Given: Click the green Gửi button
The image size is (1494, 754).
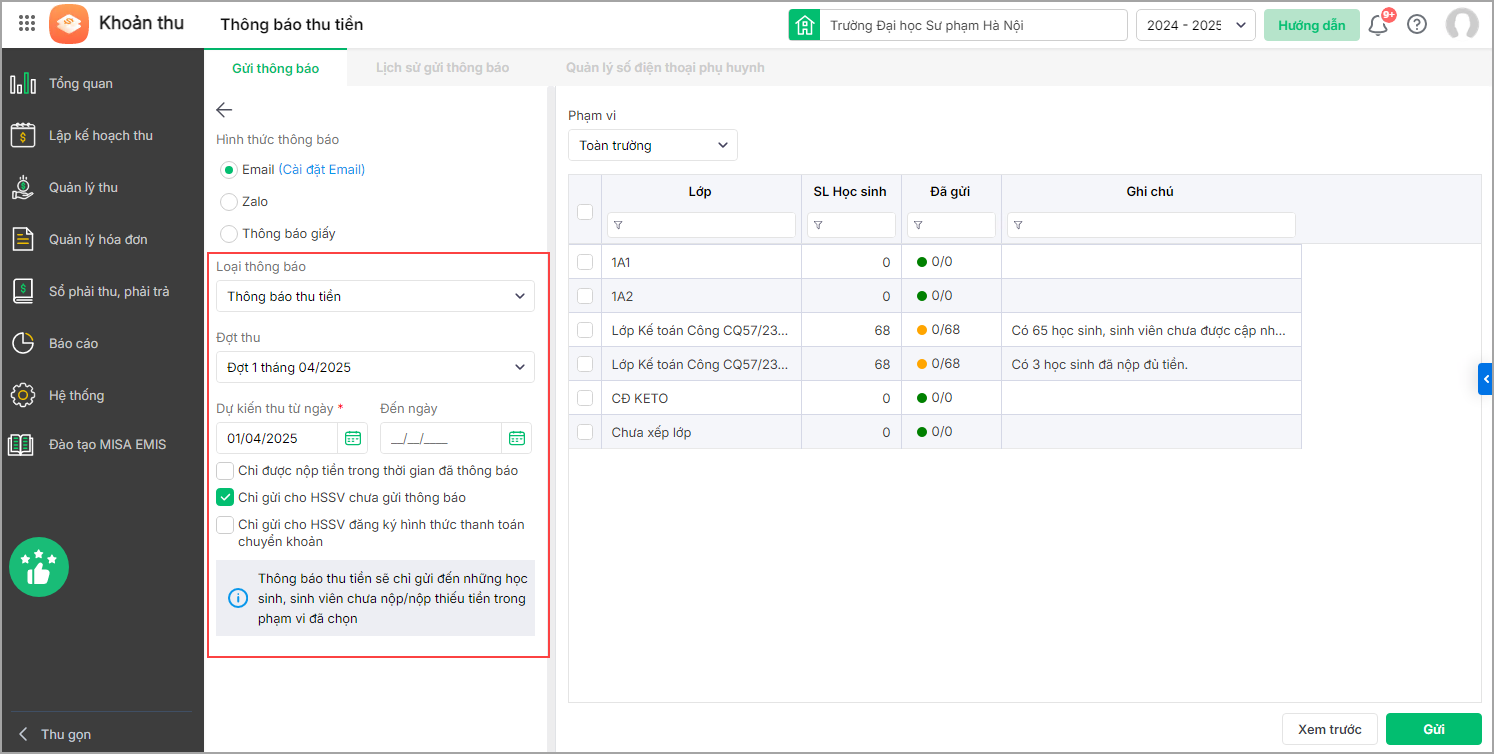Looking at the screenshot, I should point(1433,729).
